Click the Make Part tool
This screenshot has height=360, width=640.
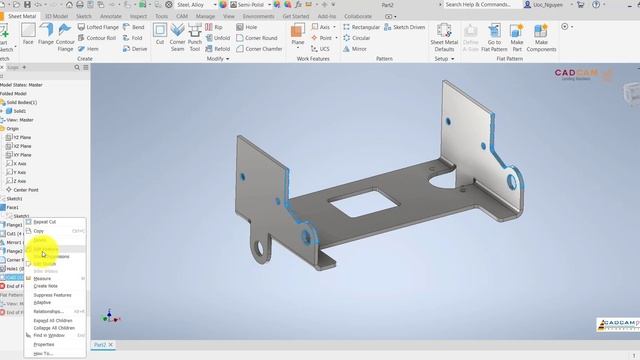[517, 37]
